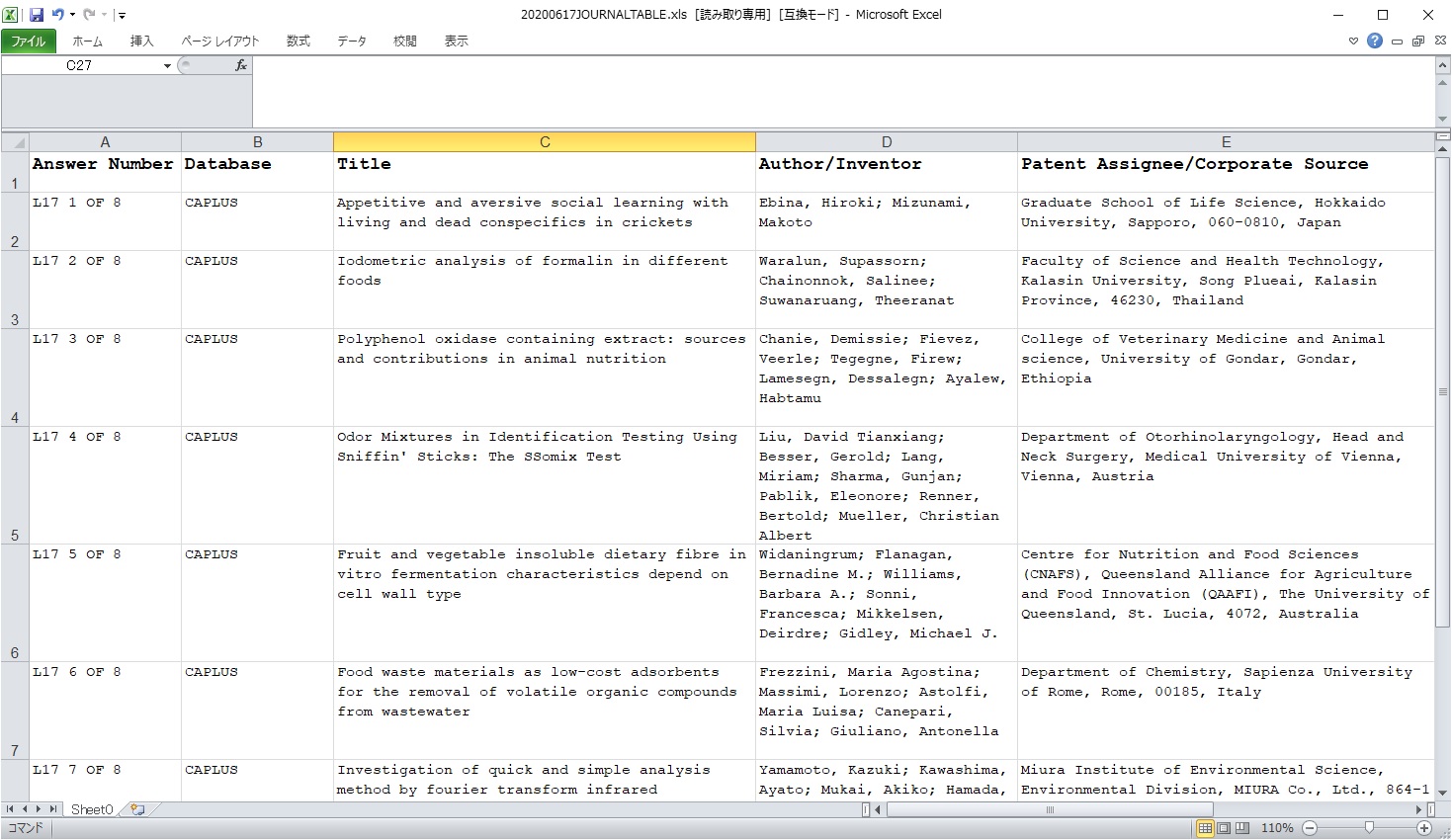Open the Undo history dropdown arrow

72,15
